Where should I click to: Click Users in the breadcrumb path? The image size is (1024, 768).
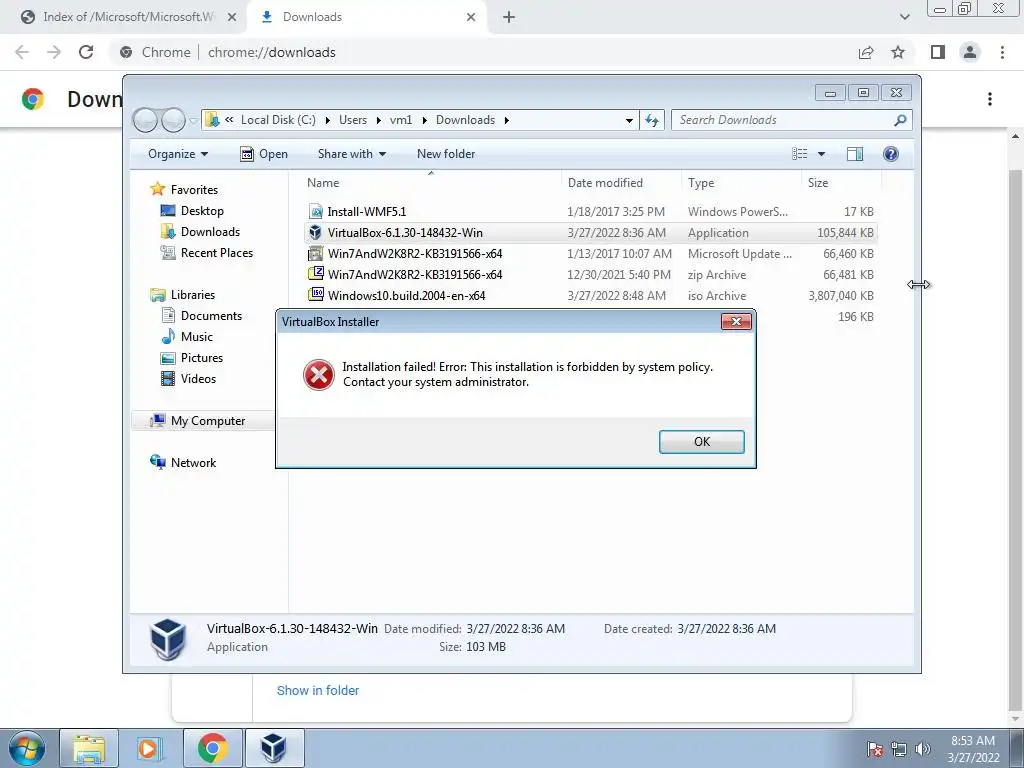tap(353, 120)
